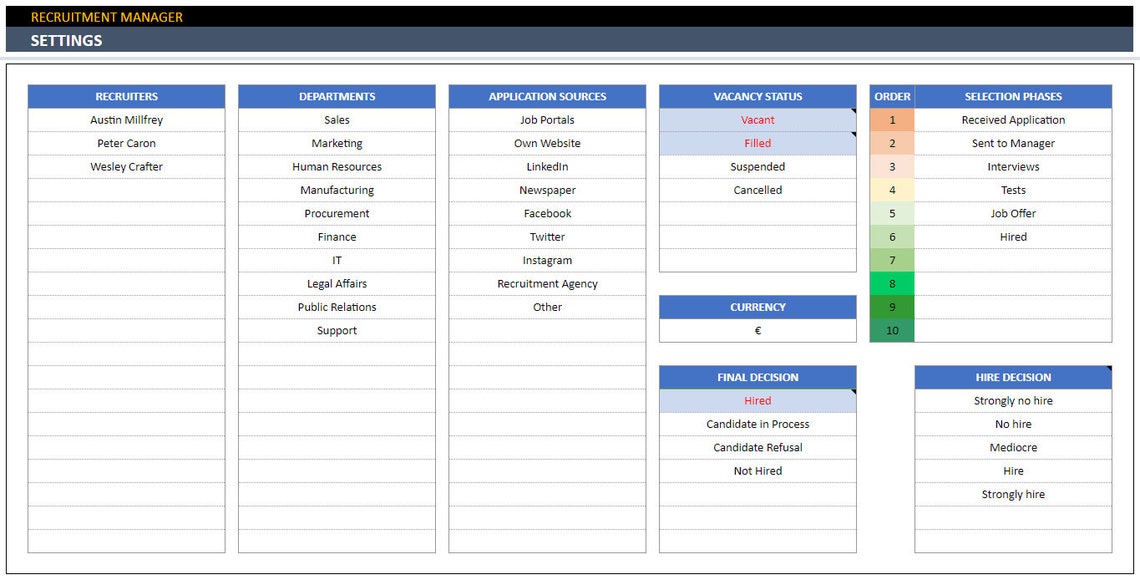This screenshot has height=585, width=1140.
Task: Select the Interviews selection phase
Action: (x=1013, y=166)
